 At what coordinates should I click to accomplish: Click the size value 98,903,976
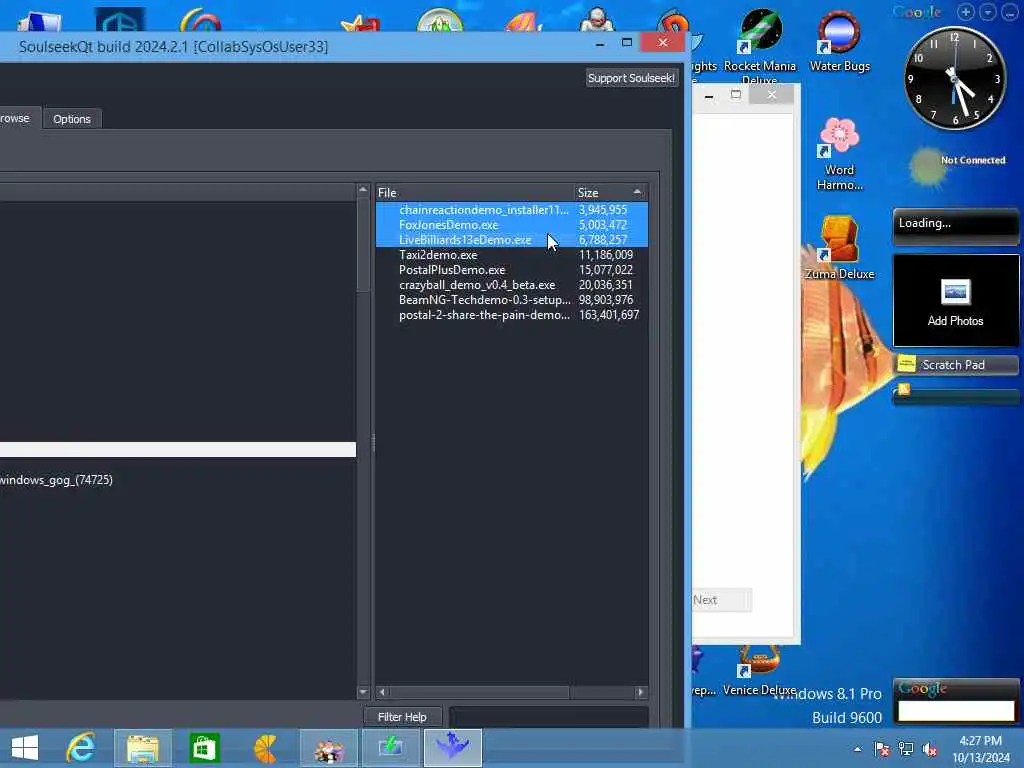pyautogui.click(x=605, y=300)
